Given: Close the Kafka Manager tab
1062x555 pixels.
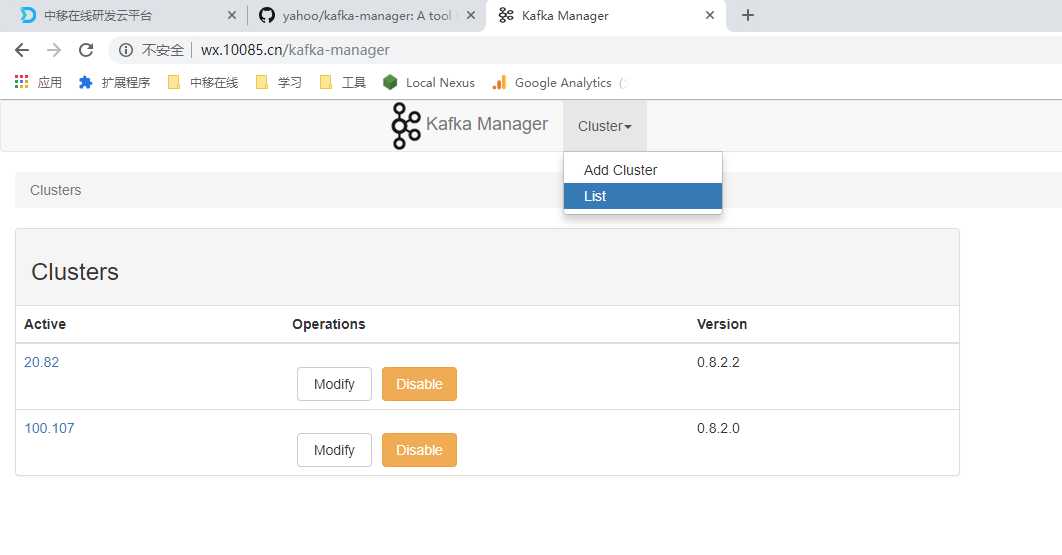Looking at the screenshot, I should pyautogui.click(x=710, y=15).
